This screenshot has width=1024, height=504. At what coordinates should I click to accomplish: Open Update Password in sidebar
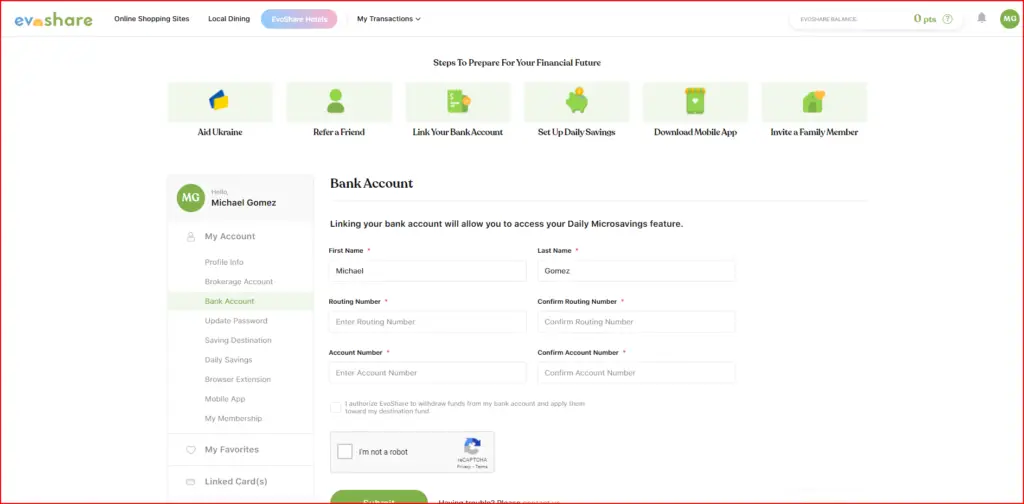pyautogui.click(x=236, y=321)
